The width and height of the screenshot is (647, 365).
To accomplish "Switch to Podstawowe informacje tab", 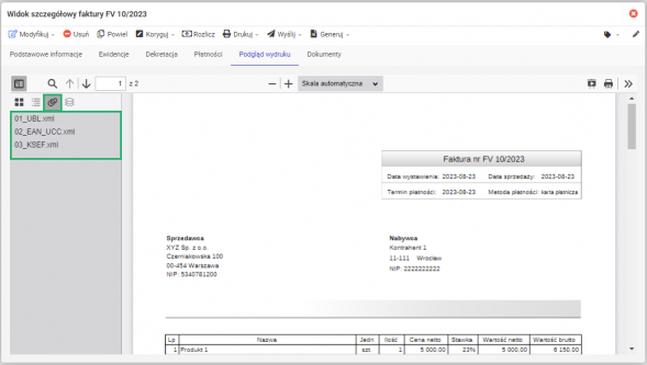I will point(46,54).
